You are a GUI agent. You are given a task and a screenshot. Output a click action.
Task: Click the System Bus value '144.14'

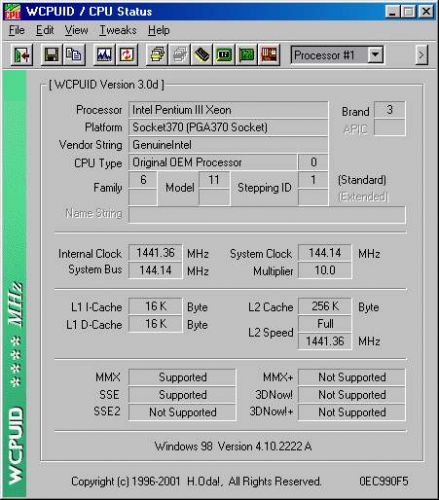155,270
